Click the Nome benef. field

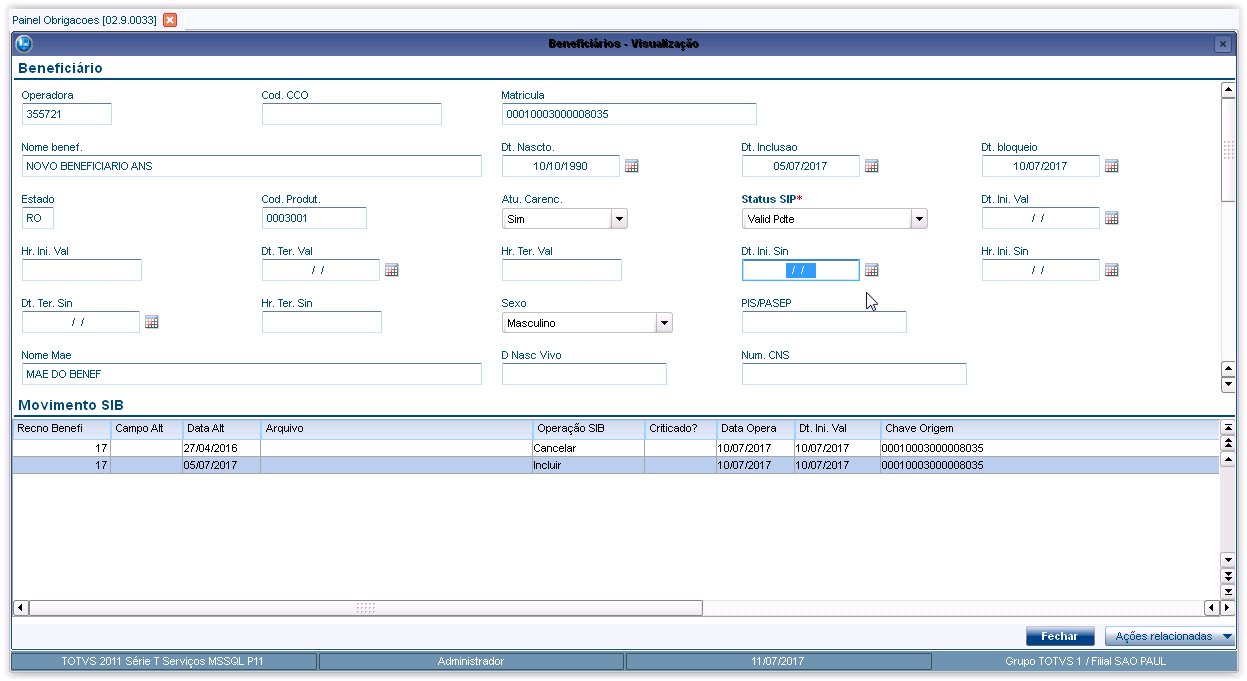pyautogui.click(x=252, y=166)
